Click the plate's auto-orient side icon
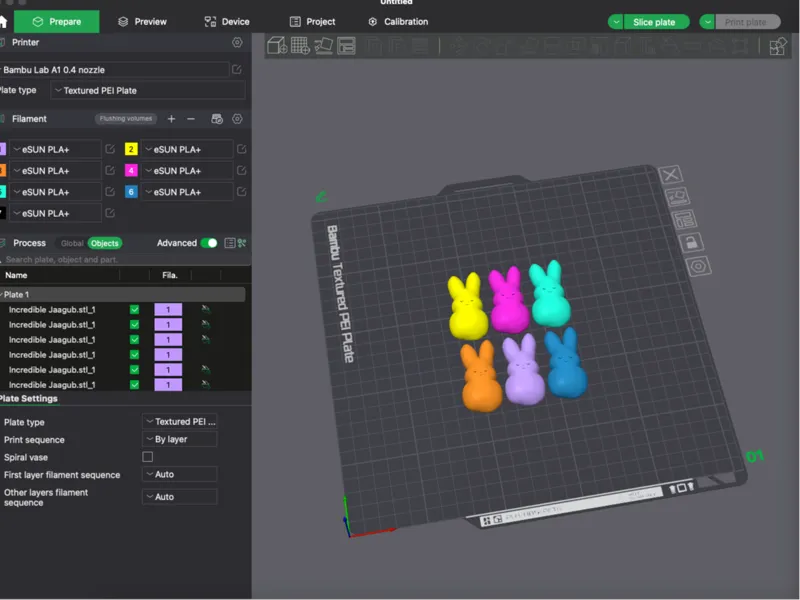800x600 pixels. click(x=678, y=196)
